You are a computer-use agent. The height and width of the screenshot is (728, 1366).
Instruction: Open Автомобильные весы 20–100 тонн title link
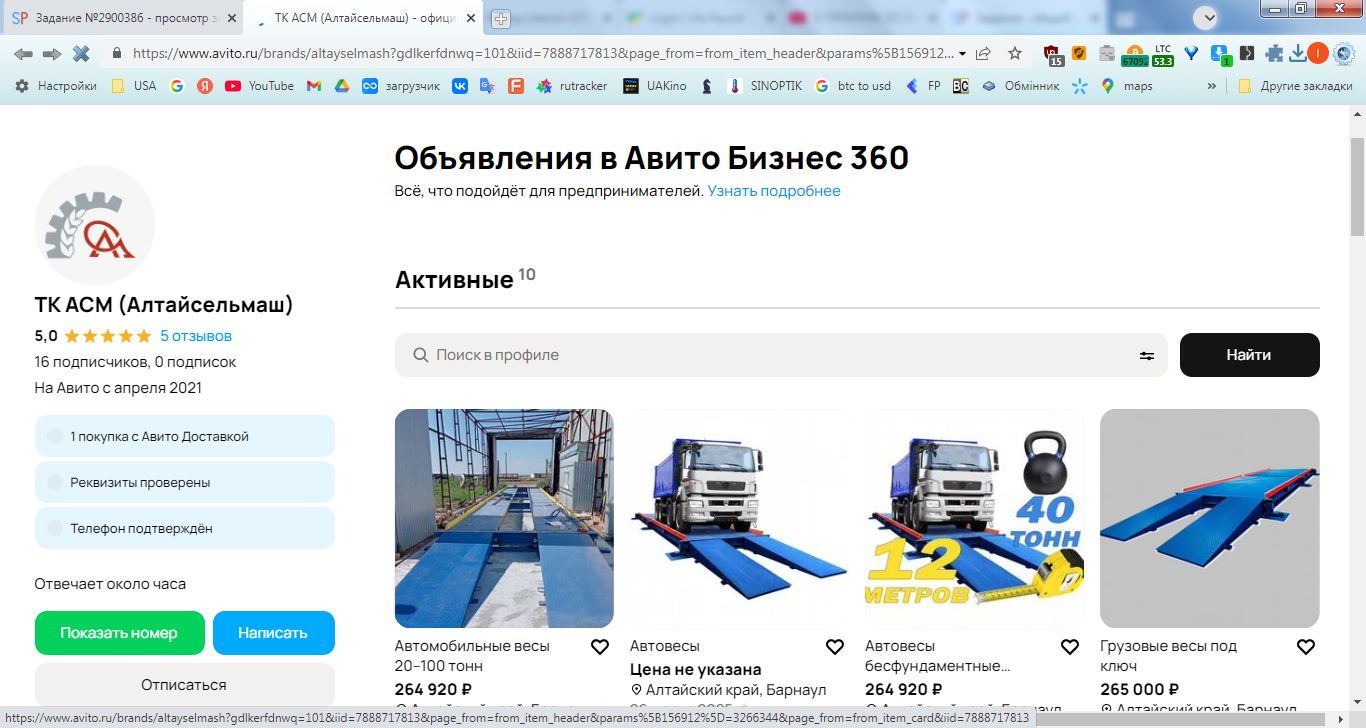(472, 656)
